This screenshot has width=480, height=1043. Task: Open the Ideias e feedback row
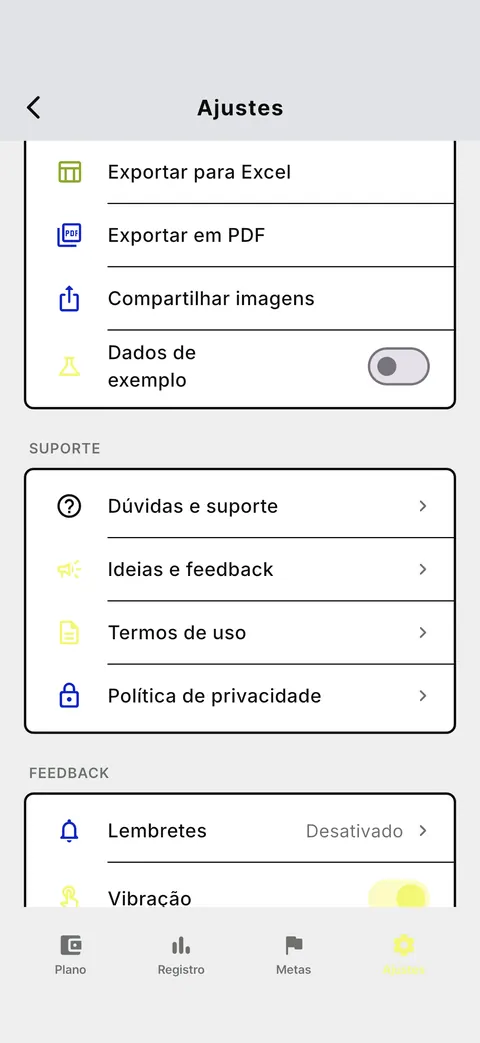tap(240, 569)
